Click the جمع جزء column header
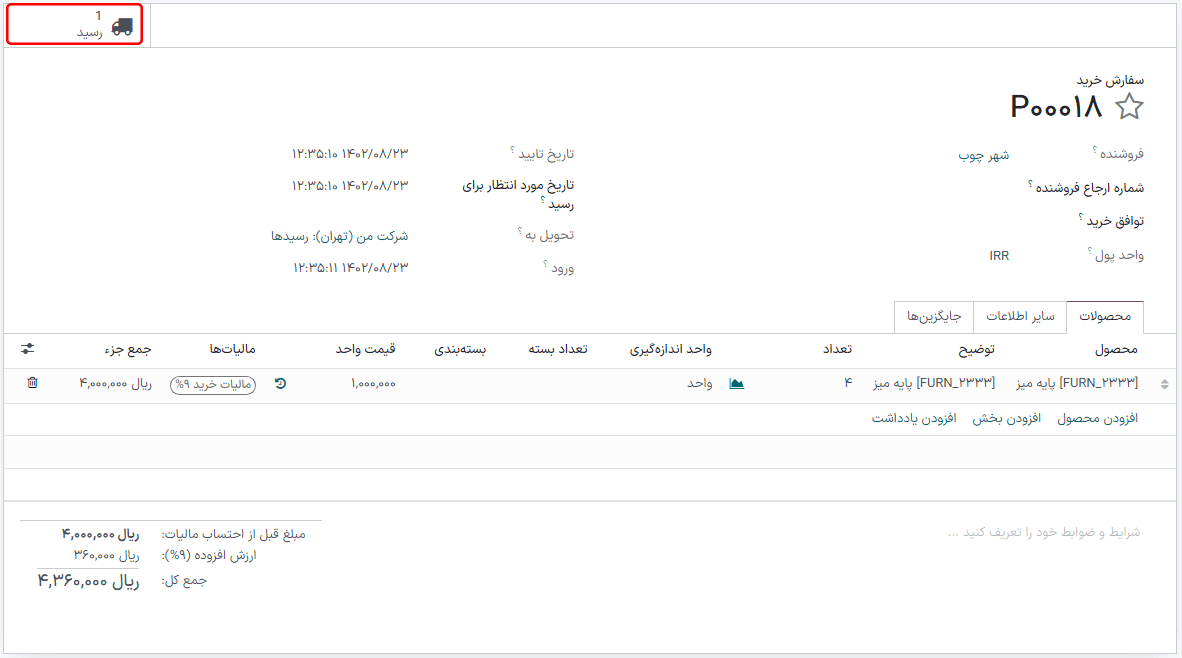1182x658 pixels. click(127, 349)
